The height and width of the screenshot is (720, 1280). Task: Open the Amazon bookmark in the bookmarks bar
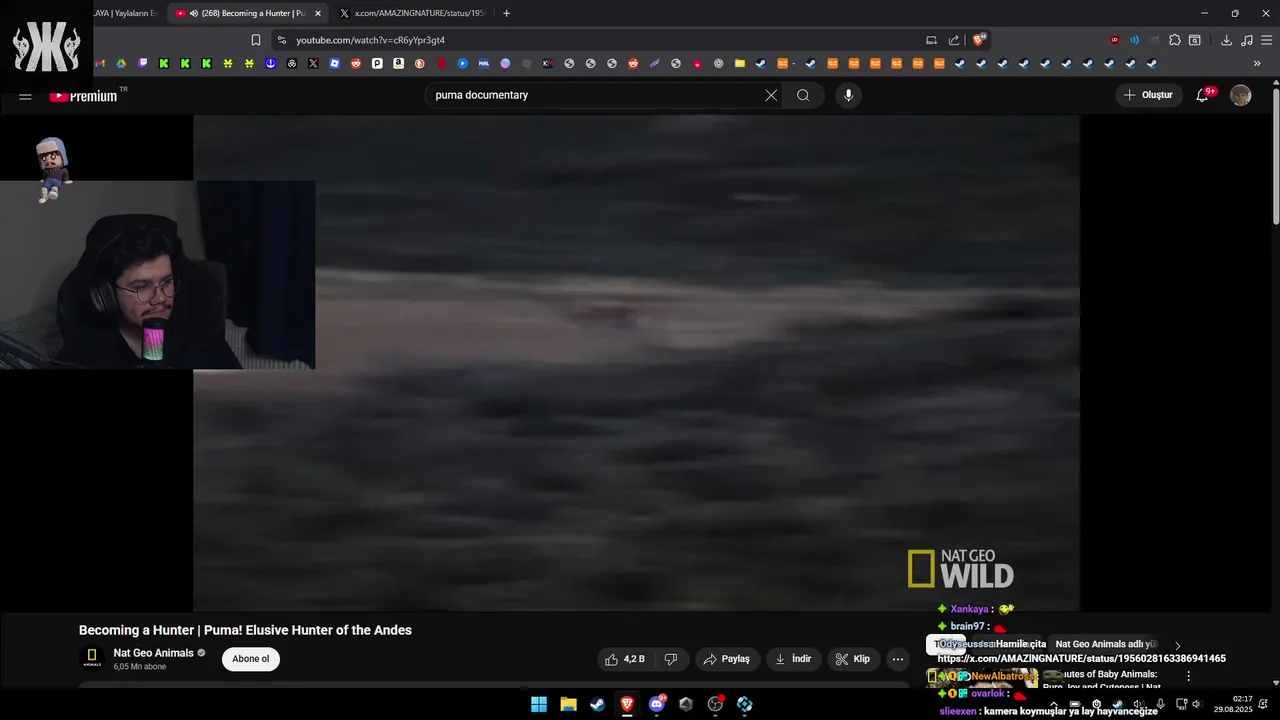(398, 63)
